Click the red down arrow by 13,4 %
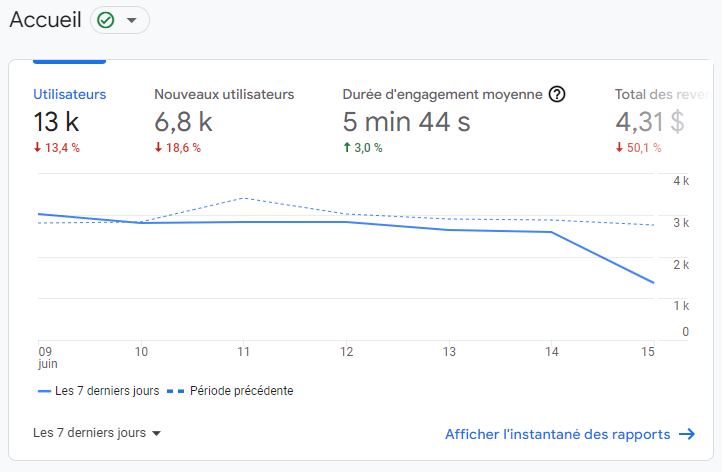Image resolution: width=722 pixels, height=472 pixels. tap(37, 148)
